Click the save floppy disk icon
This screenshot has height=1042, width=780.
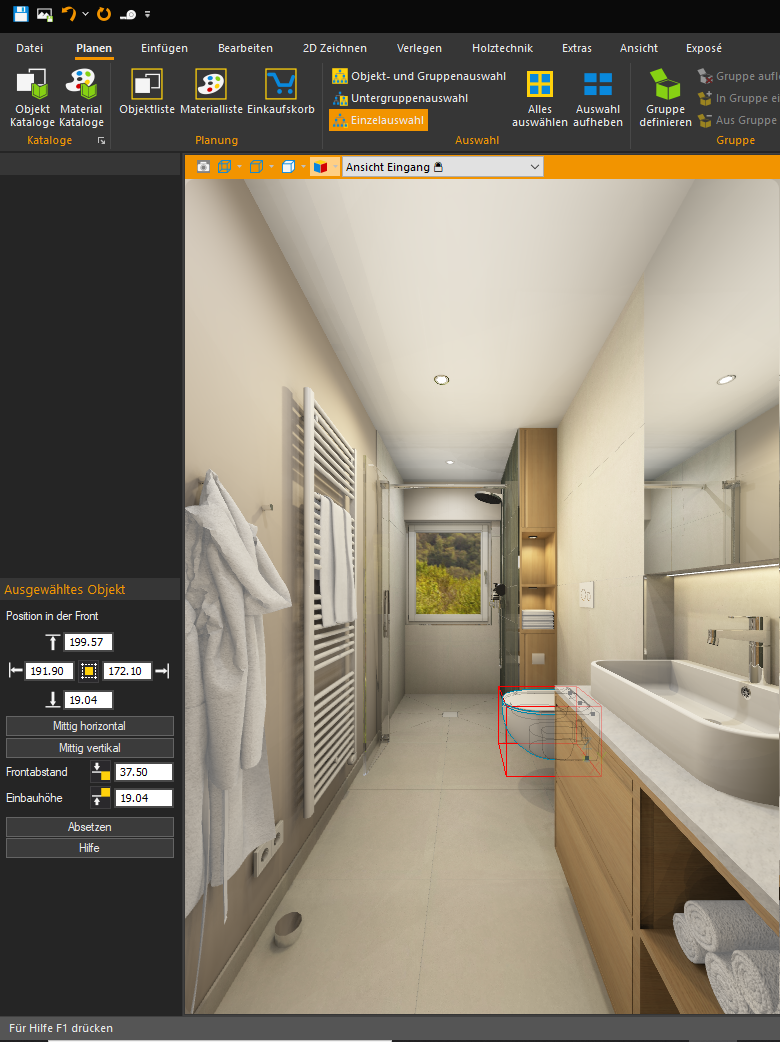coord(20,14)
